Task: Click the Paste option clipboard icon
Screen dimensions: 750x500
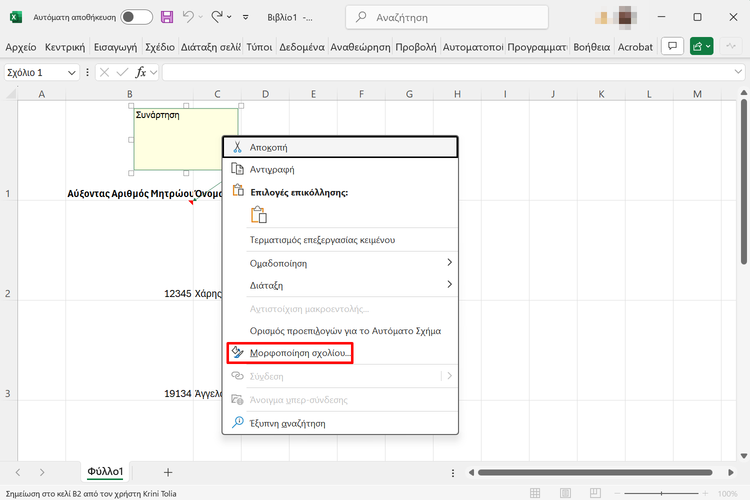Action: pyautogui.click(x=259, y=215)
